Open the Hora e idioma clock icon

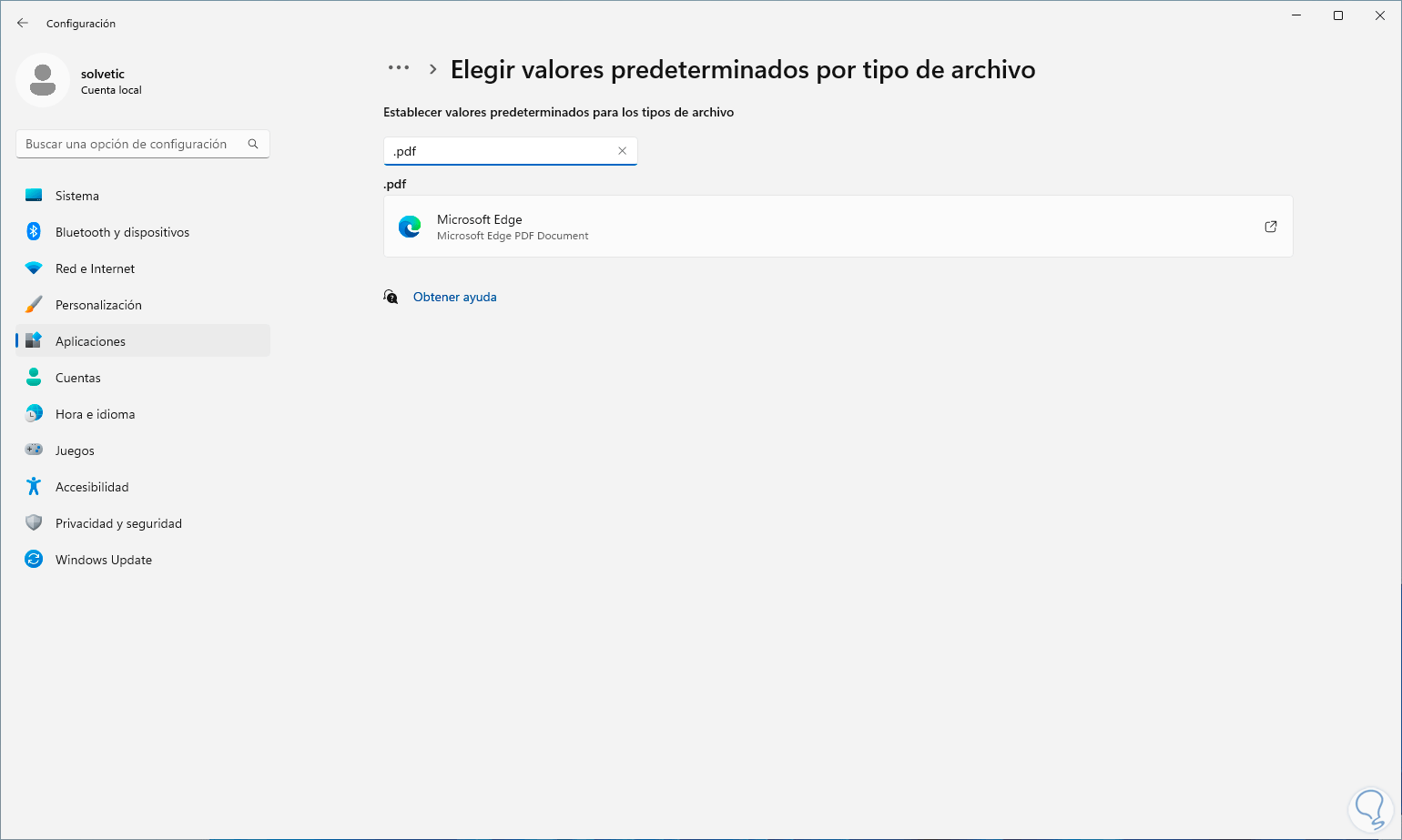pos(34,414)
